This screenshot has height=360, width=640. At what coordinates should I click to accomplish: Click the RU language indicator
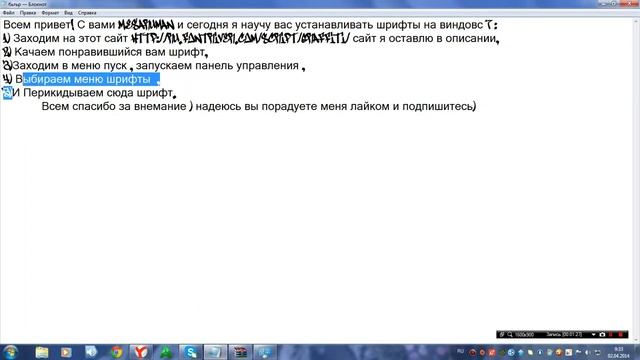(x=460, y=351)
